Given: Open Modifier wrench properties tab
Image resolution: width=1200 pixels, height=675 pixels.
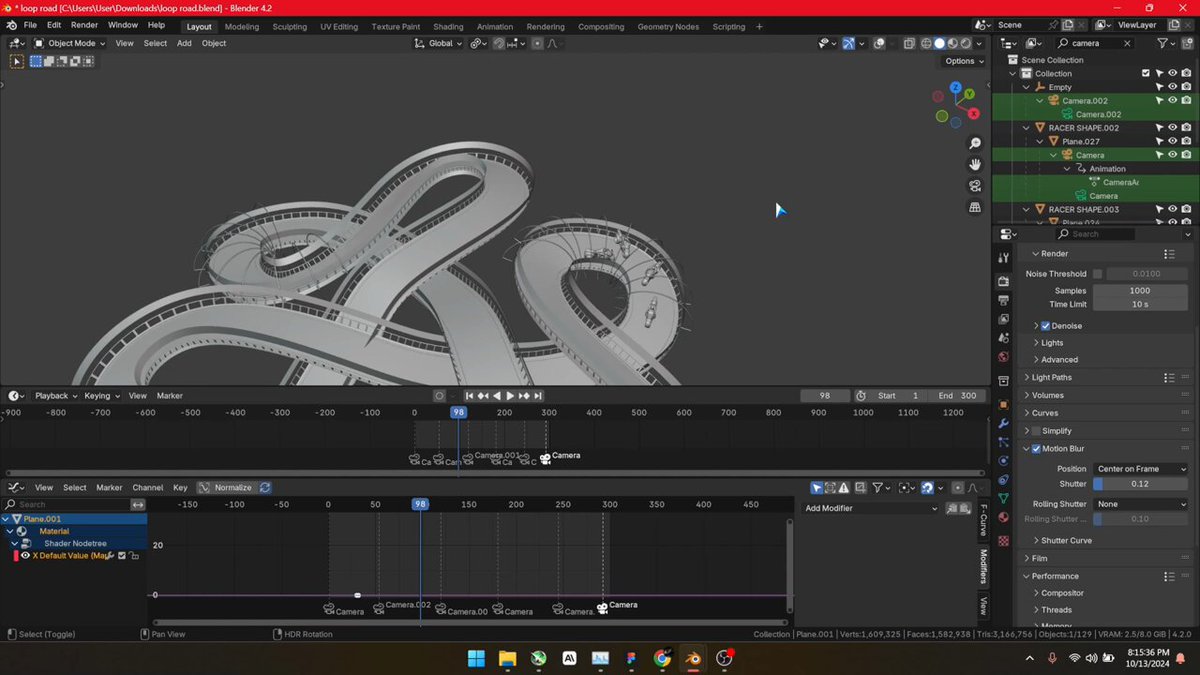Looking at the screenshot, I should coord(1003,424).
